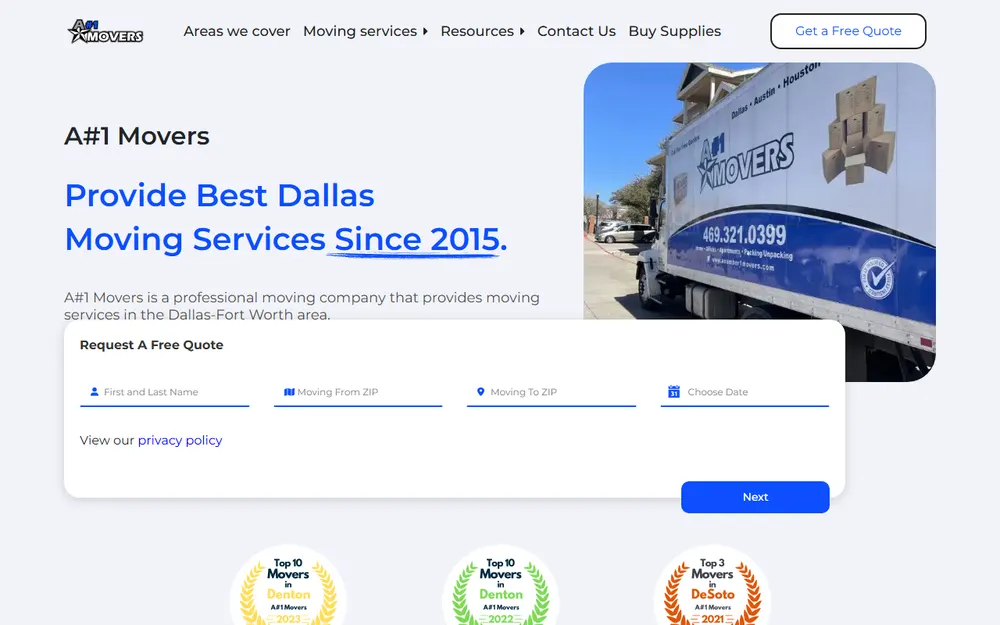Open the Moving services menu
This screenshot has width=1000, height=625.
tap(360, 31)
